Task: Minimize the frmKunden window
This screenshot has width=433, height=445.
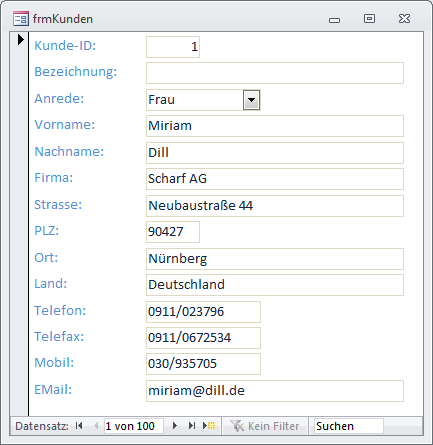Action: tap(334, 20)
